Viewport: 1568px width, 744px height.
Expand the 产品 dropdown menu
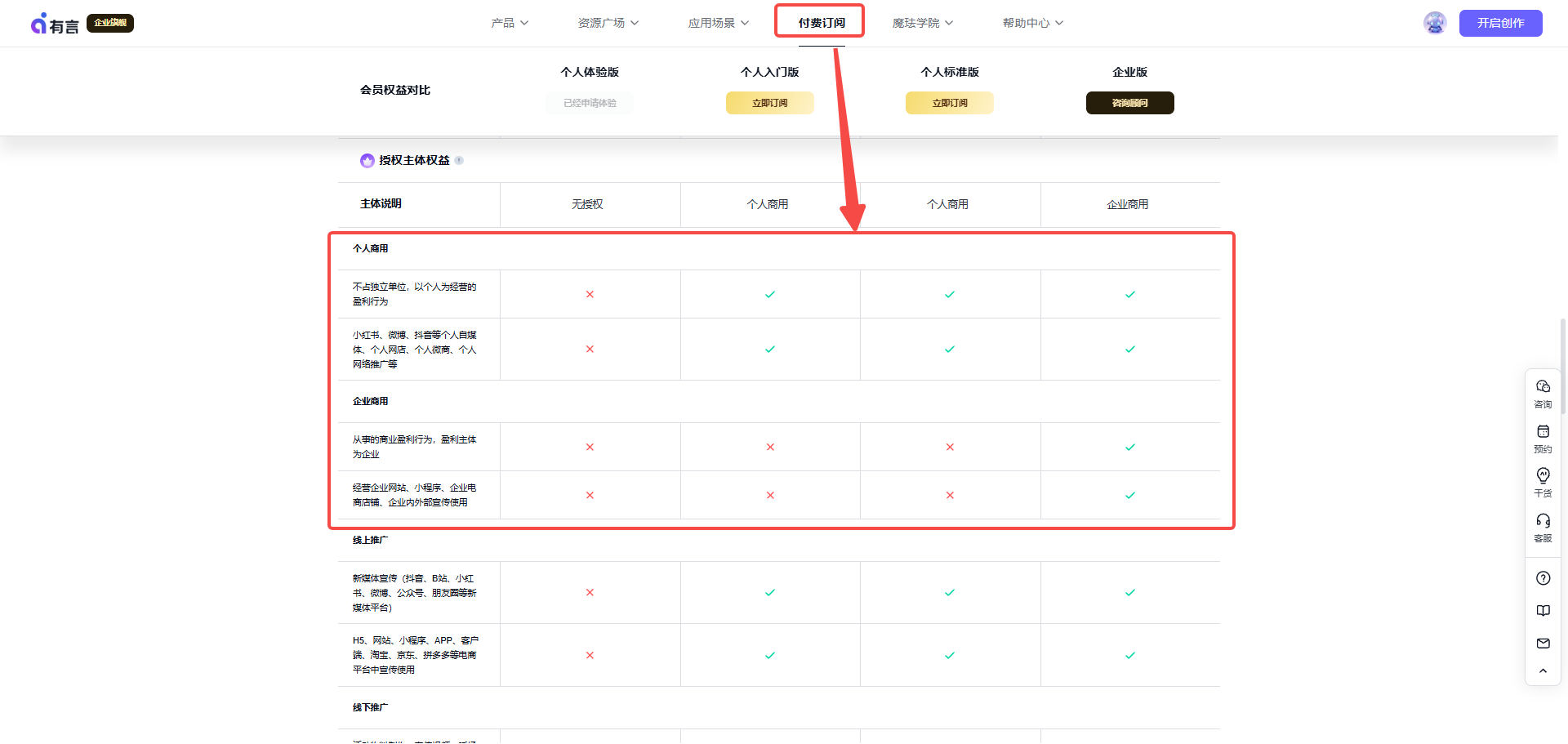click(509, 23)
